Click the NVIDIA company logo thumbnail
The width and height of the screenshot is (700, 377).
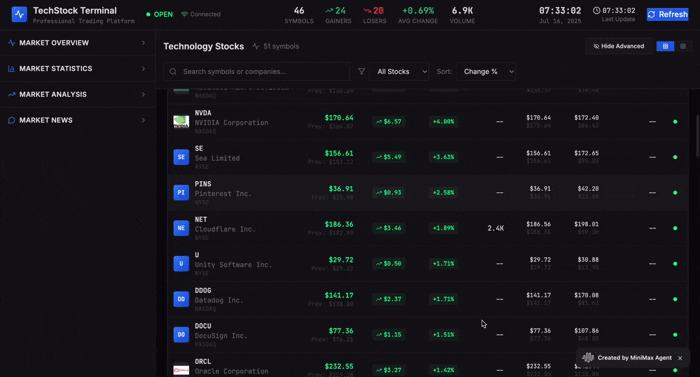pos(181,121)
